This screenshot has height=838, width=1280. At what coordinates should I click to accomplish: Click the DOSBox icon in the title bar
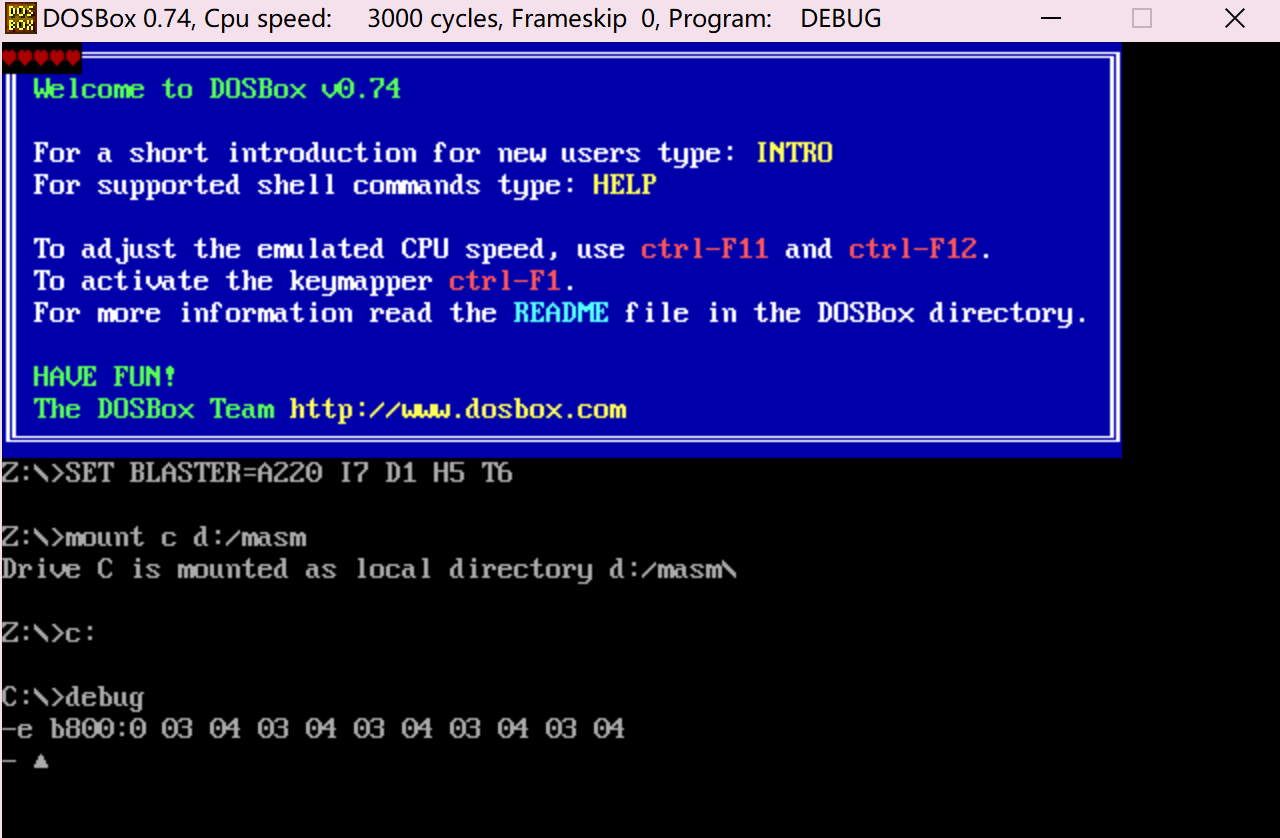(x=20, y=19)
